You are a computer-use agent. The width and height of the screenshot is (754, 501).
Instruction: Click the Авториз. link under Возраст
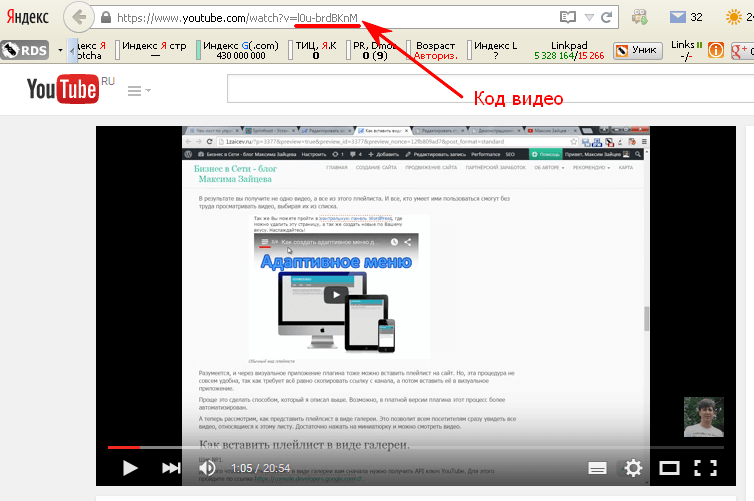click(x=436, y=56)
